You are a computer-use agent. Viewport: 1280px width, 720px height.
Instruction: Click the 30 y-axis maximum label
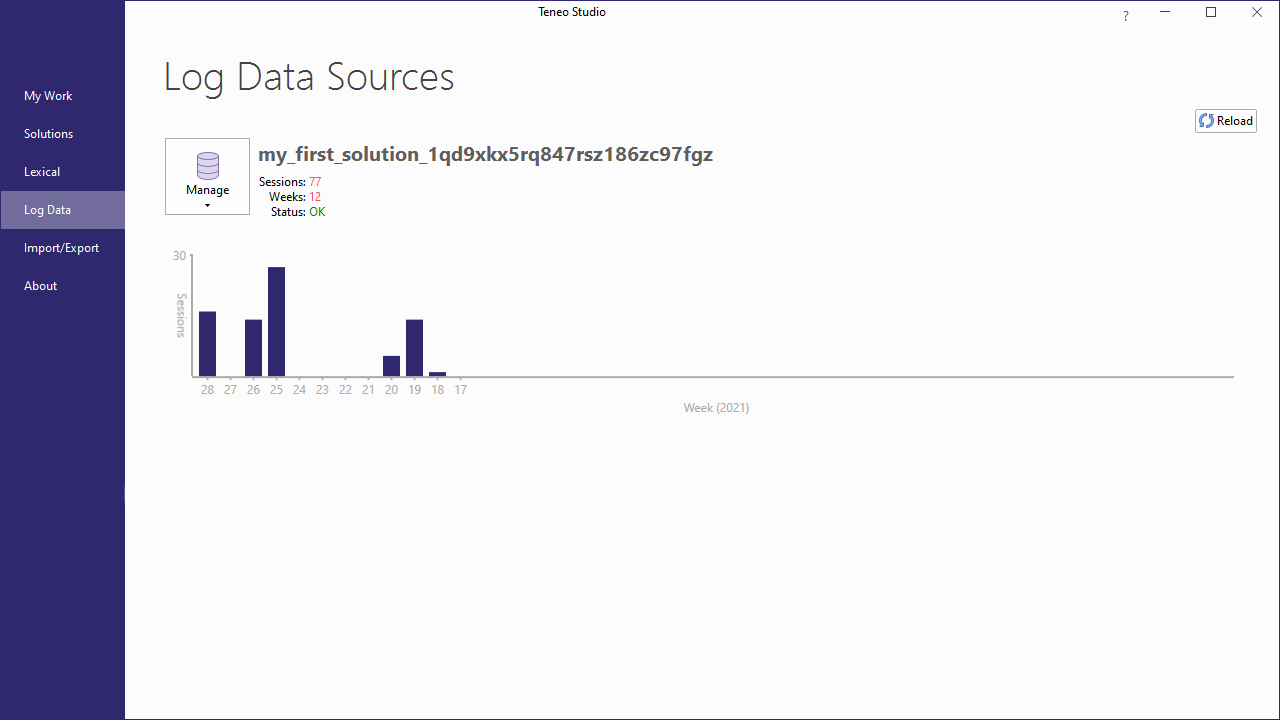click(x=179, y=256)
